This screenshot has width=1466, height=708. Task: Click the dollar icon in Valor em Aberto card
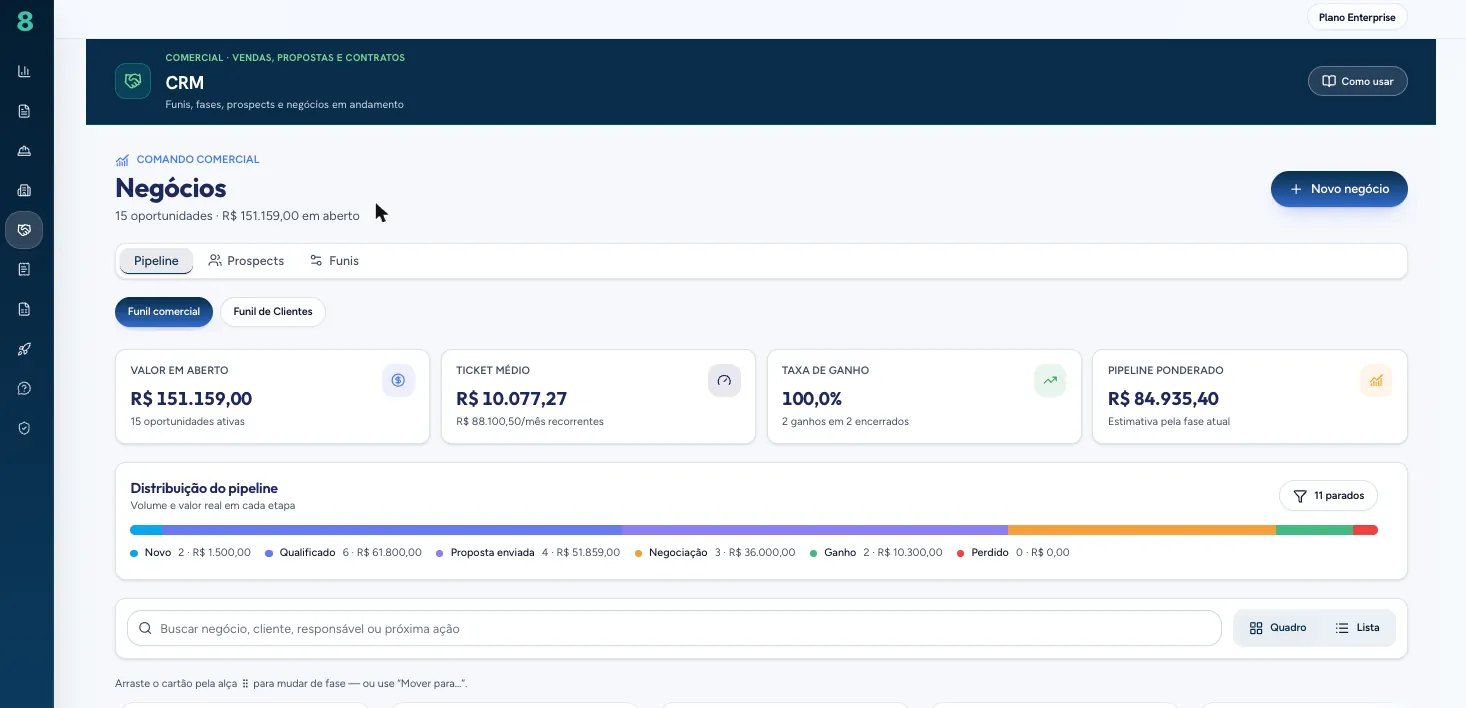(398, 380)
